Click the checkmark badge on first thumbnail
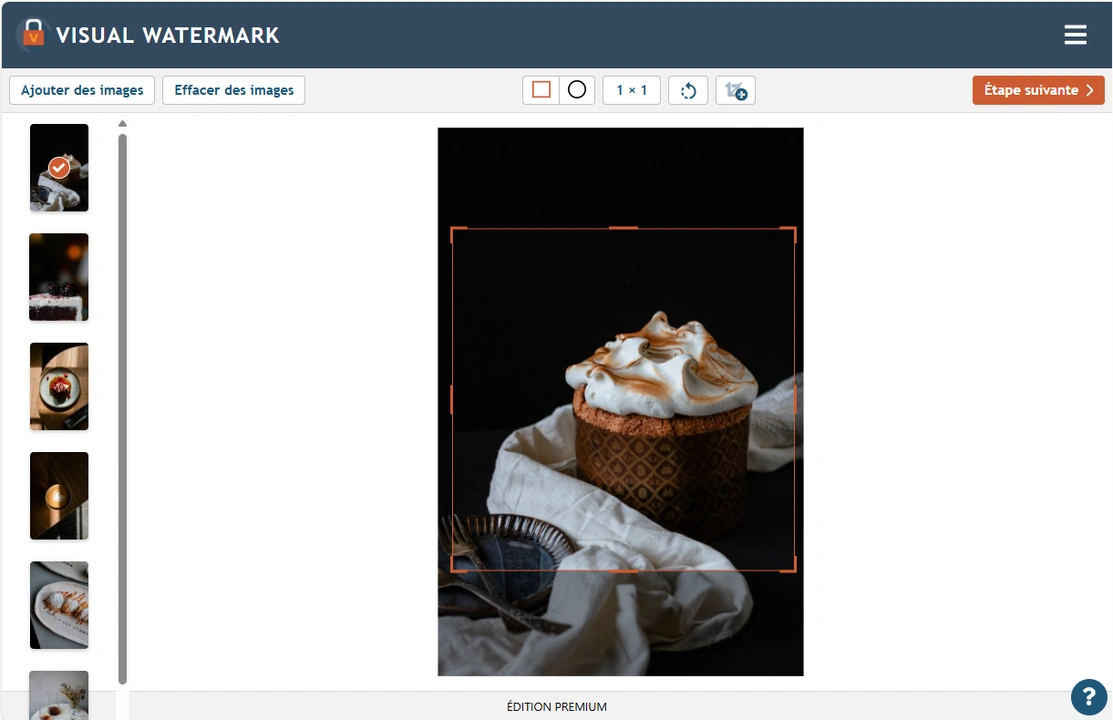Screen dimensions: 1113x720 (59, 168)
